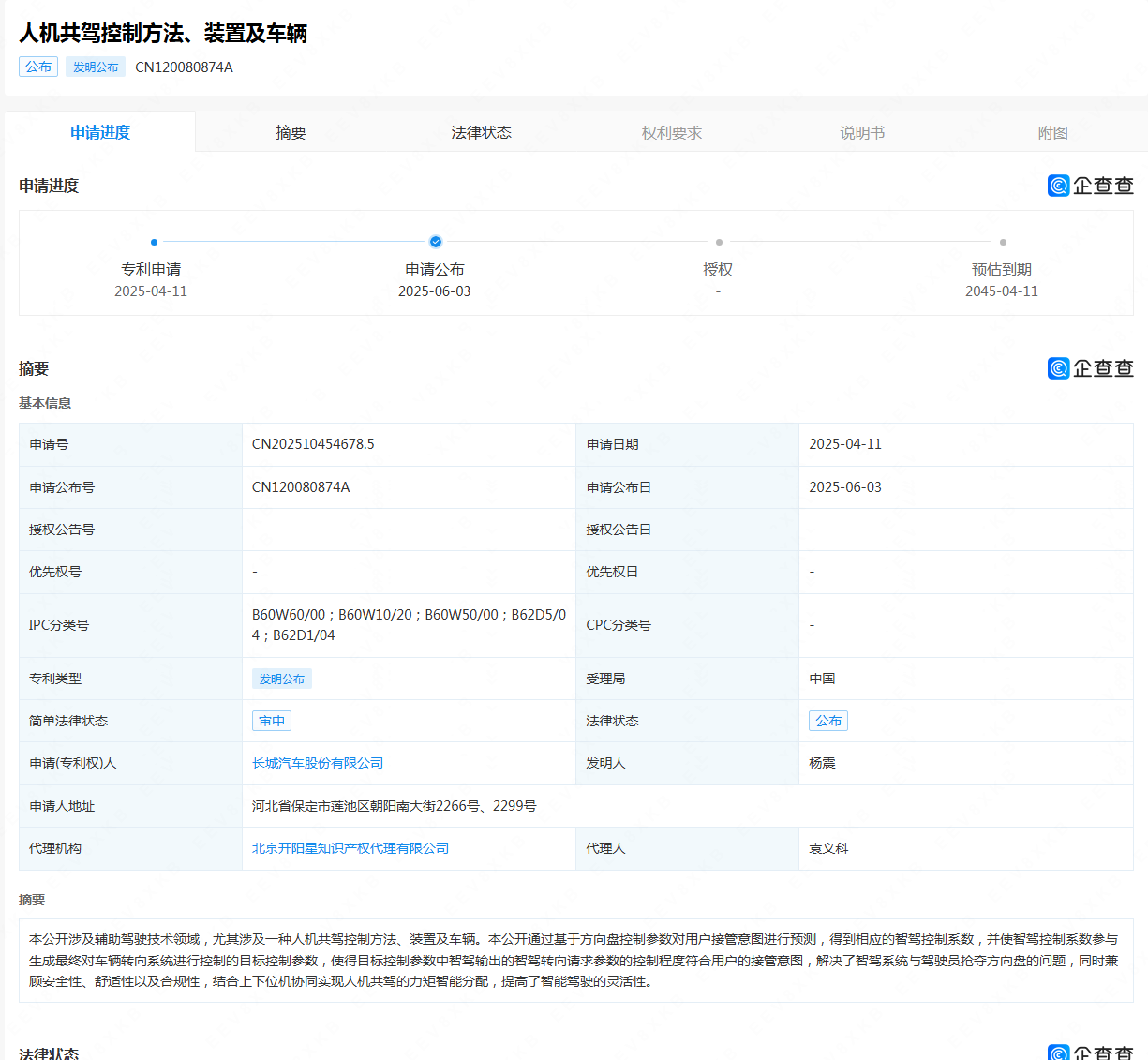Click the 发明公布 tag under the title
Image resolution: width=1148 pixels, height=1060 pixels.
[96, 67]
